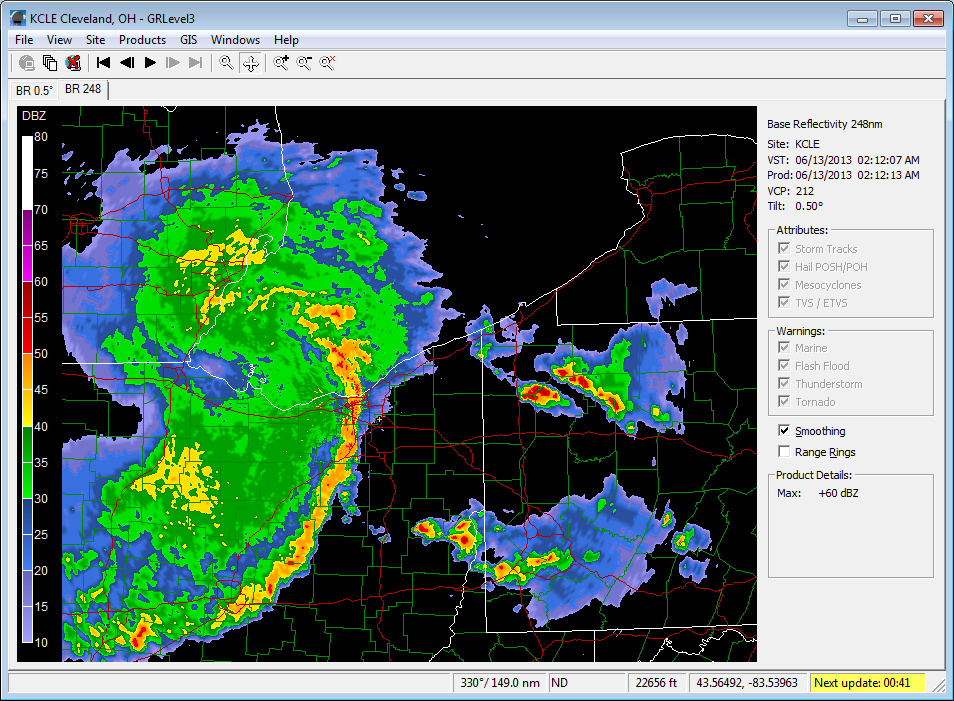Click the grayed-out globe connection icon
Screen dimensions: 954x701
pyautogui.click(x=27, y=63)
